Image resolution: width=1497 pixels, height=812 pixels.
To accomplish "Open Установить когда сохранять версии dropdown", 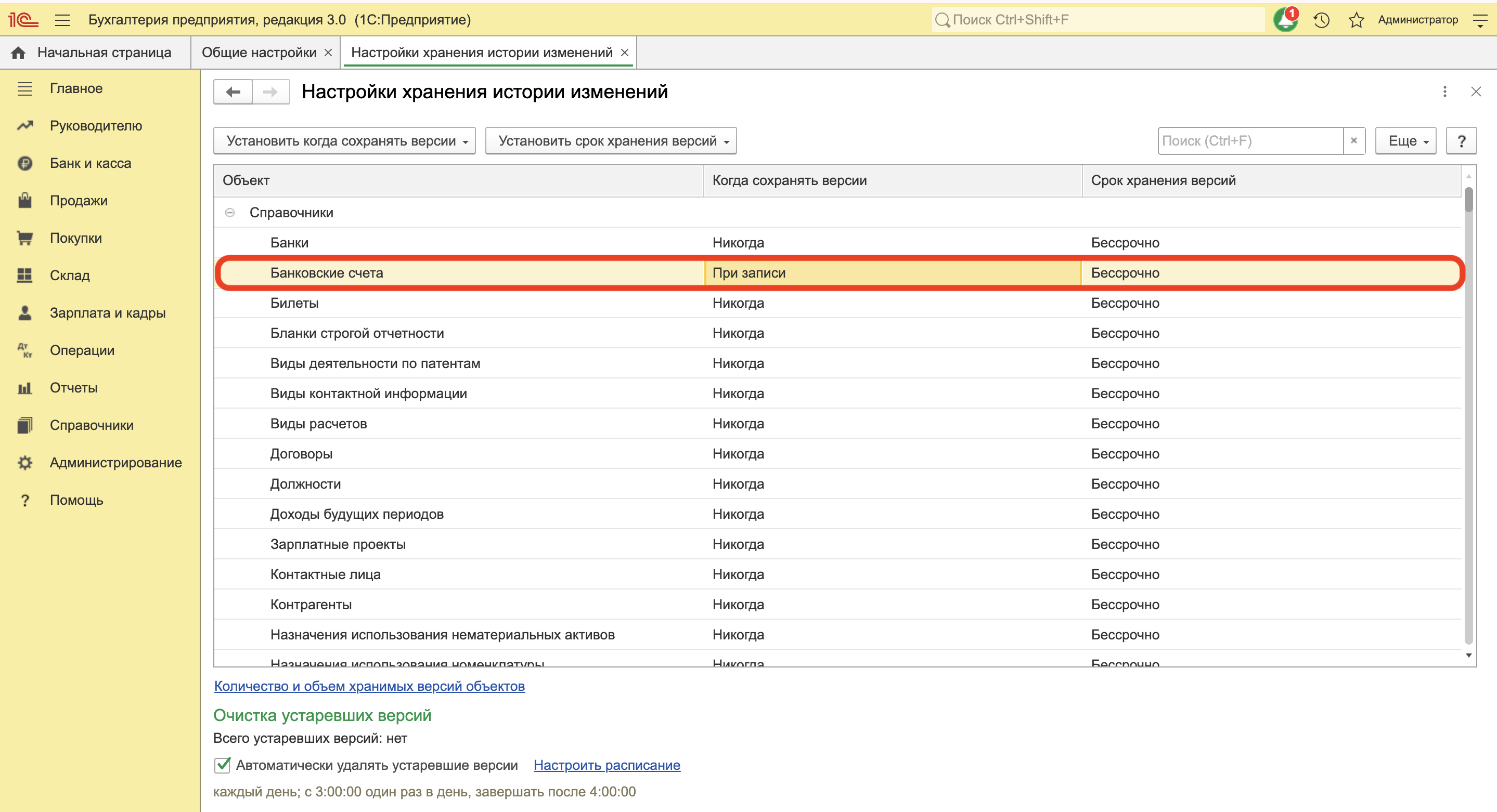I will [x=345, y=140].
